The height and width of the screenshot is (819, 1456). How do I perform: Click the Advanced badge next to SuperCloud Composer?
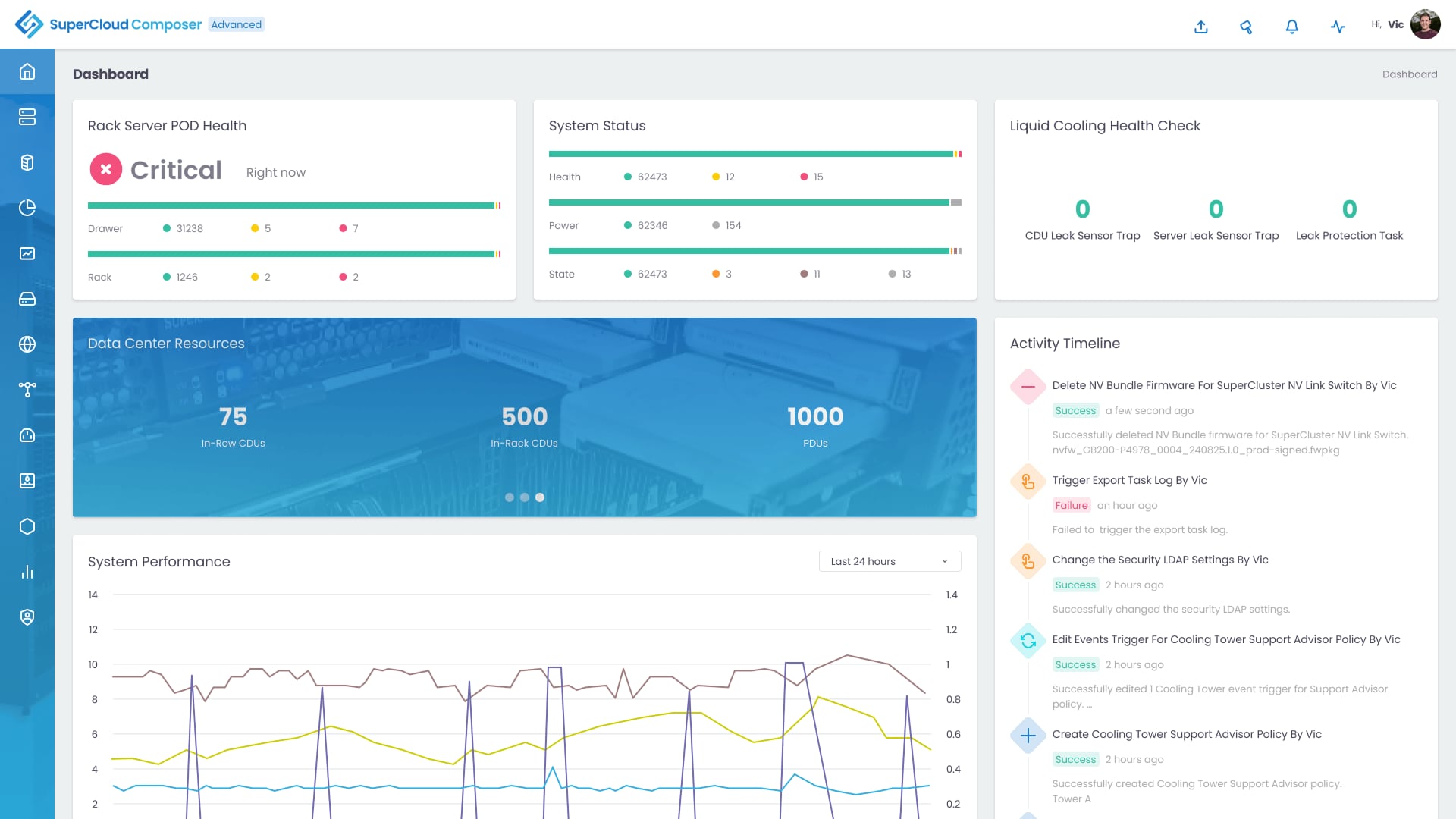[x=237, y=24]
